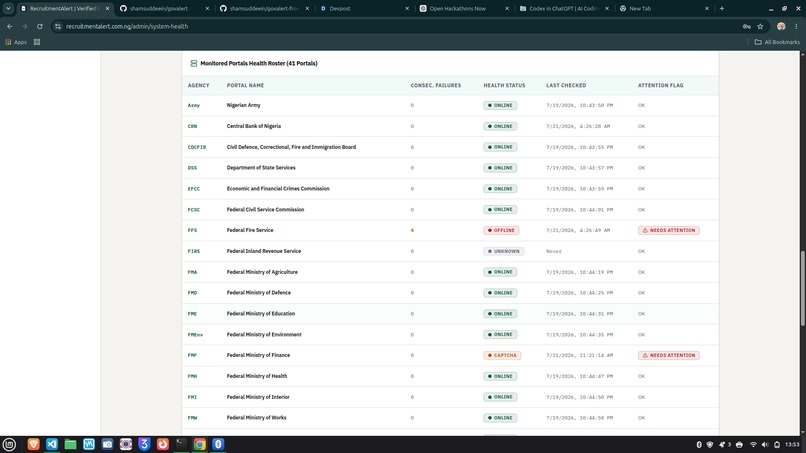This screenshot has height=453, width=806.
Task: Click the CAPTCHA badge for Ministry of Finance
Action: [x=502, y=355]
